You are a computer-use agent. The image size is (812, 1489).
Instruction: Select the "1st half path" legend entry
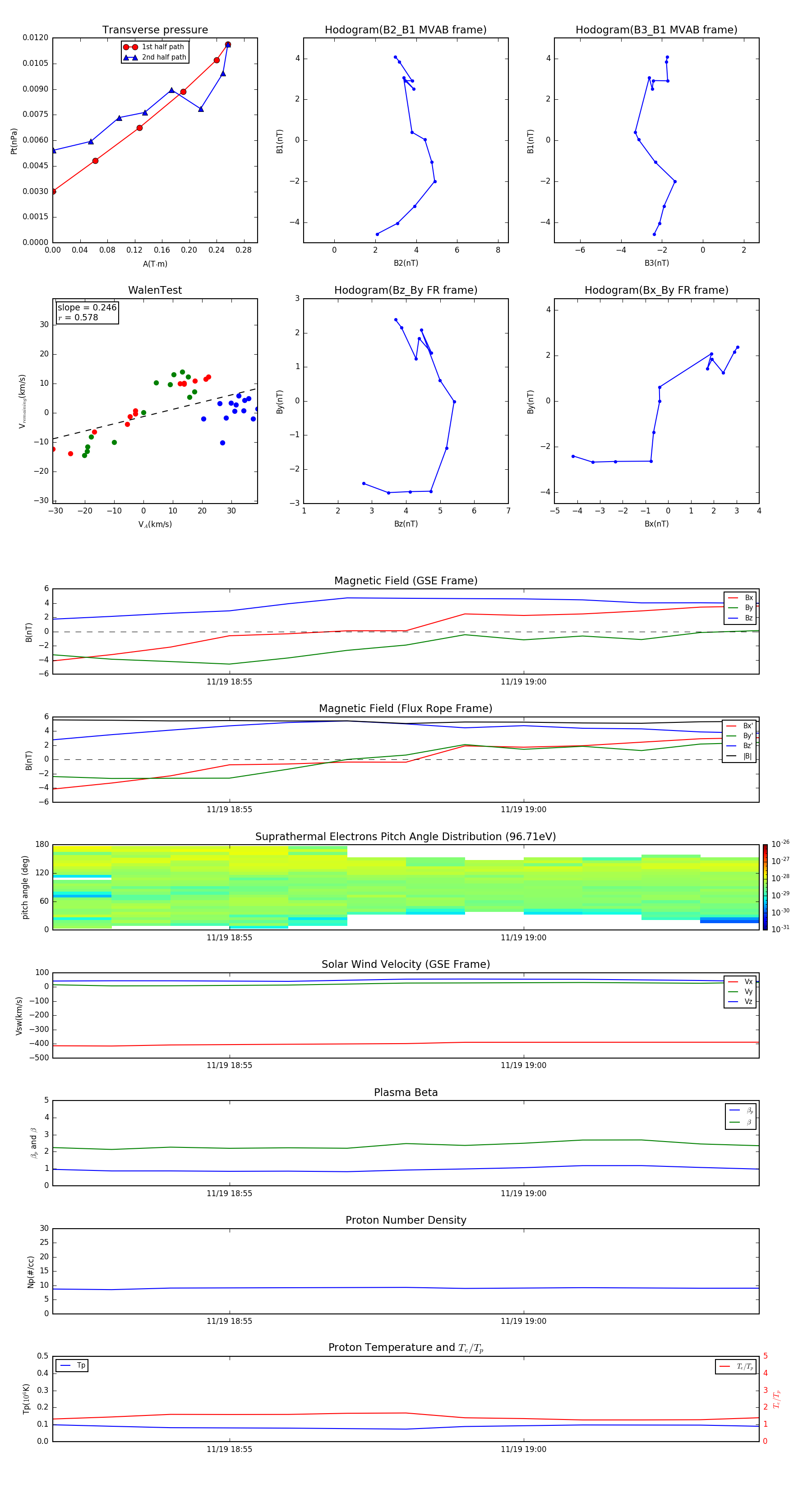click(154, 47)
